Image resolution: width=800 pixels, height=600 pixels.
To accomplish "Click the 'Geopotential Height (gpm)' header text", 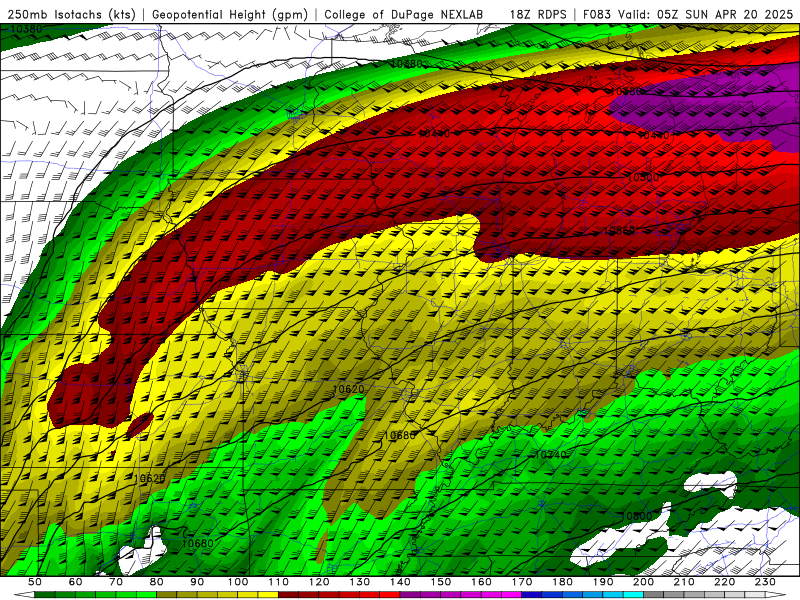I will 230,15.
